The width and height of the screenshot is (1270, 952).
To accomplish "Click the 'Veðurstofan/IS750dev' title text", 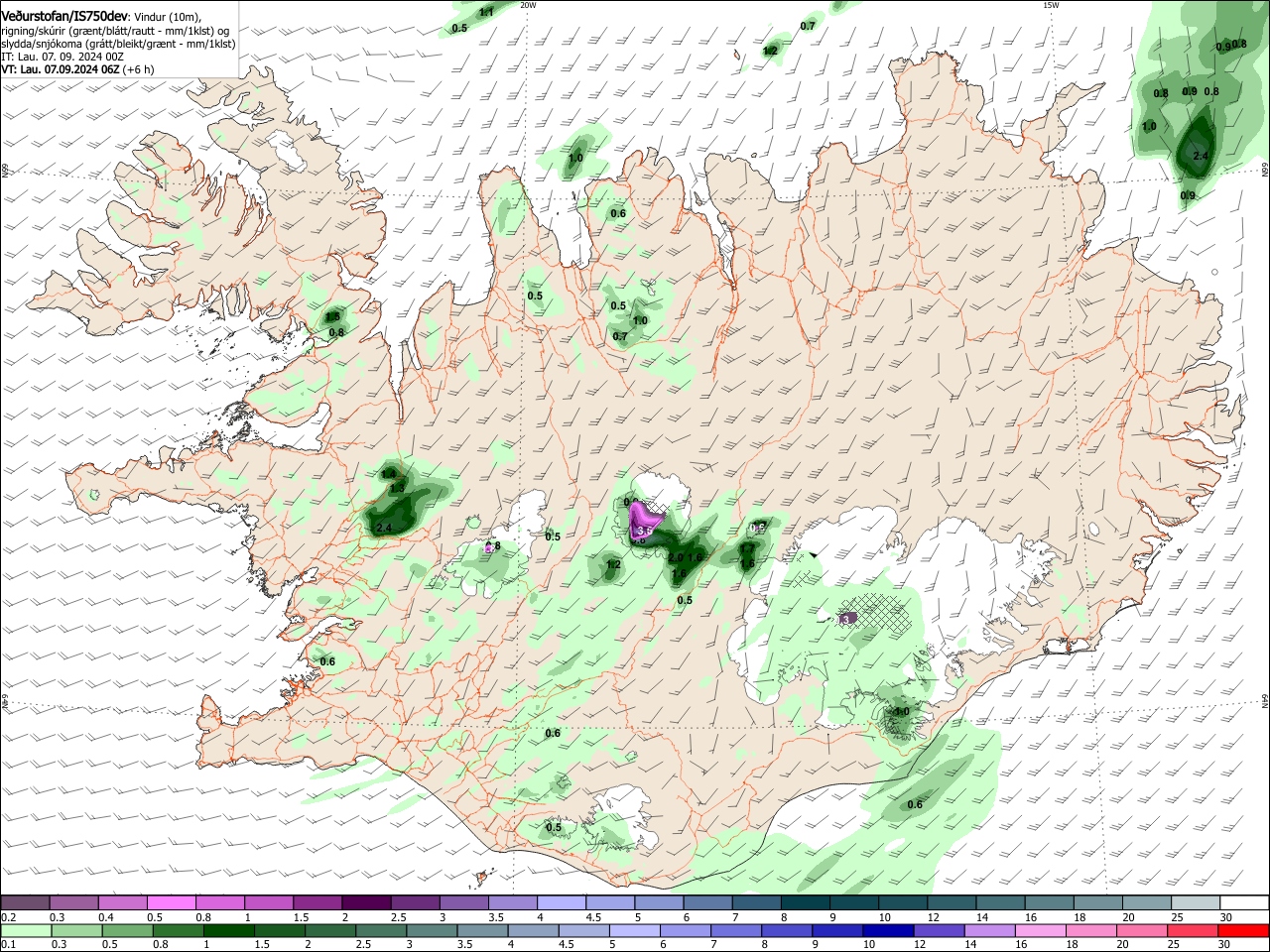I will click(x=64, y=16).
